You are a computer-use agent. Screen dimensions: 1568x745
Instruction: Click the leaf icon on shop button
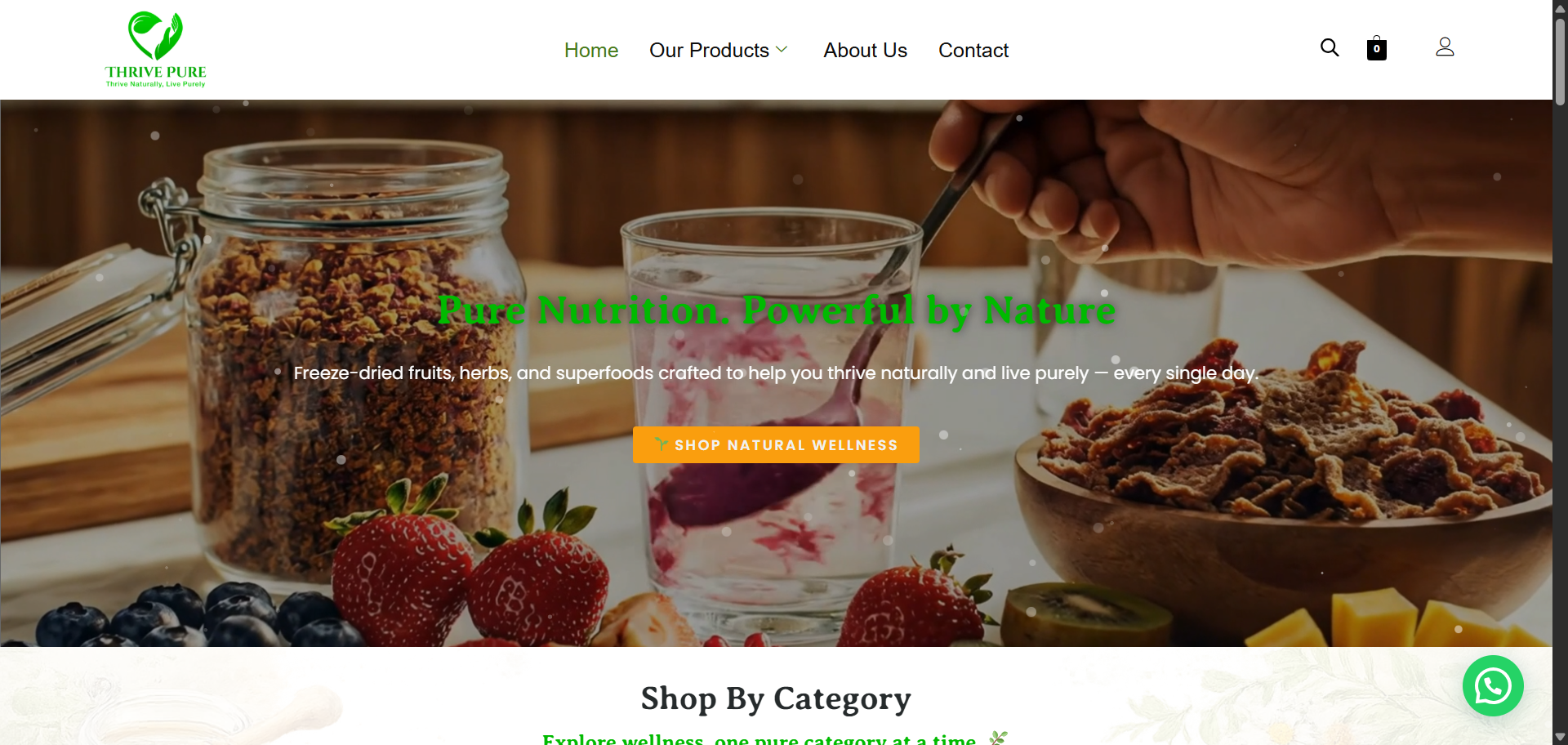point(661,444)
